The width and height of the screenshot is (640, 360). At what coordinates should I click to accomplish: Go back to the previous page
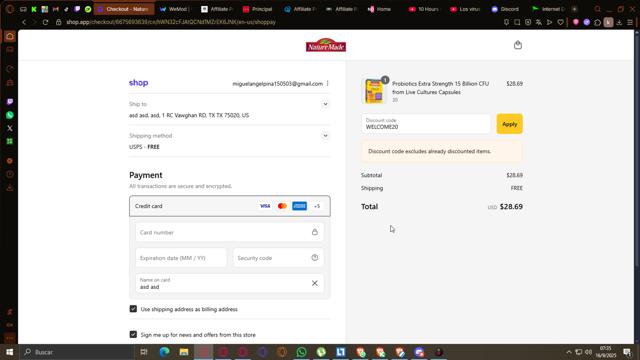click(x=24, y=22)
